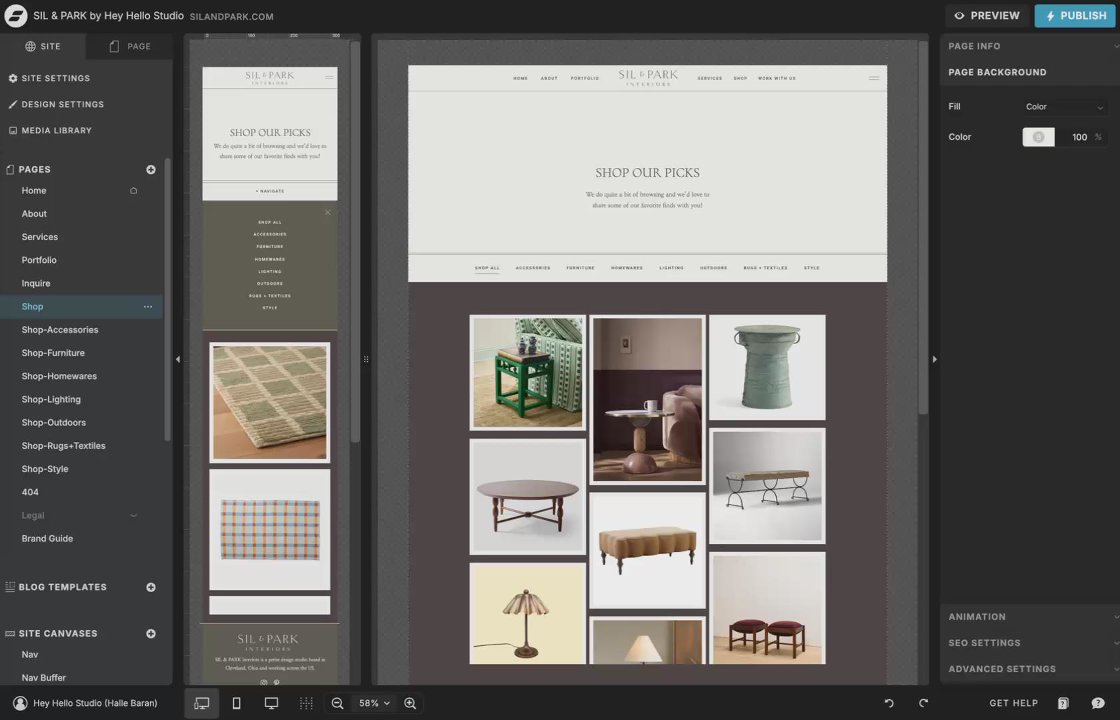The height and width of the screenshot is (720, 1120).
Task: Open the zoom level 58% dropdown
Action: (374, 704)
